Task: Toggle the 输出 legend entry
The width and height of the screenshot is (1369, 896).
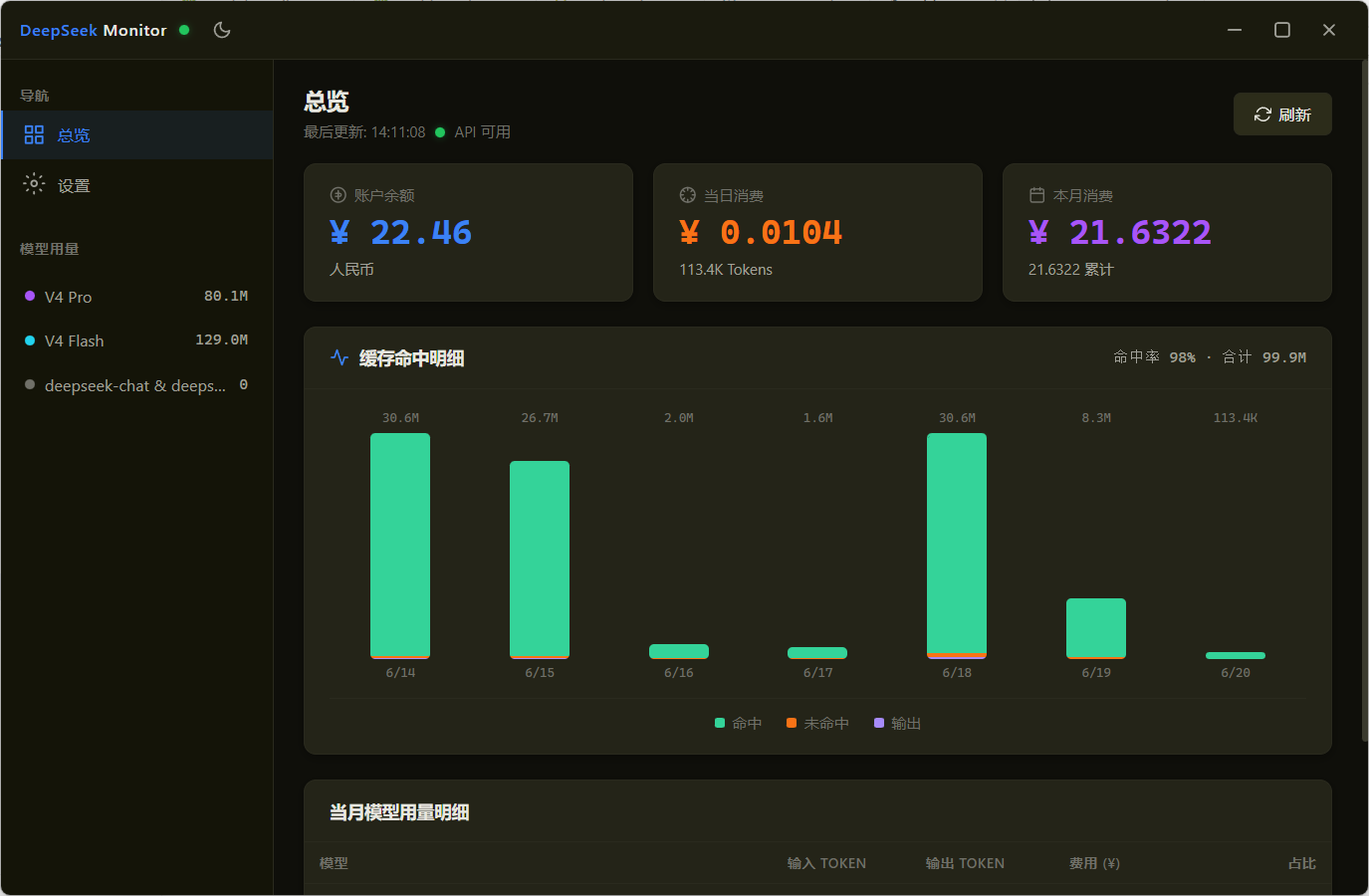Action: [898, 724]
